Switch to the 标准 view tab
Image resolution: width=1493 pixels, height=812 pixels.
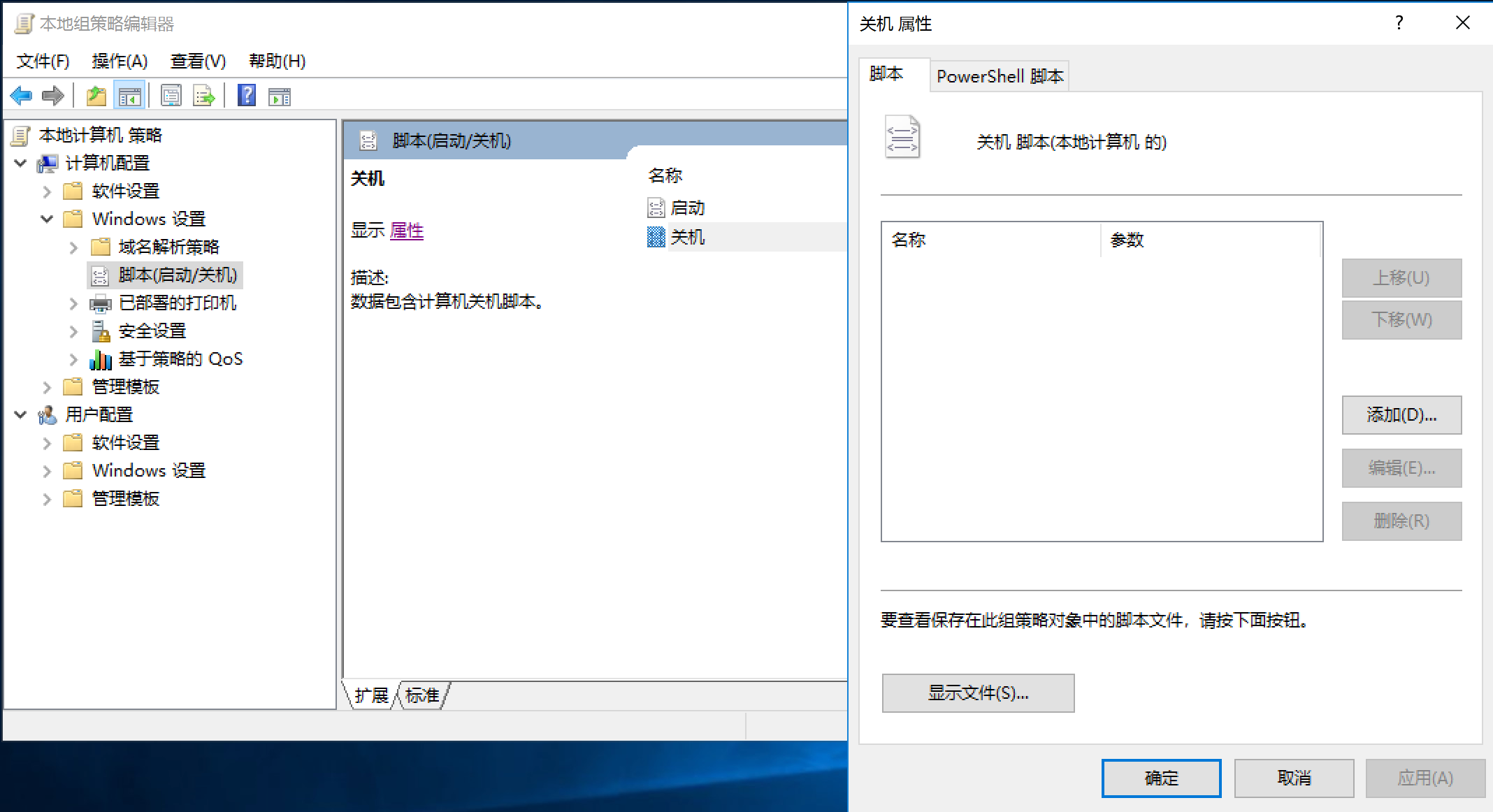point(422,695)
